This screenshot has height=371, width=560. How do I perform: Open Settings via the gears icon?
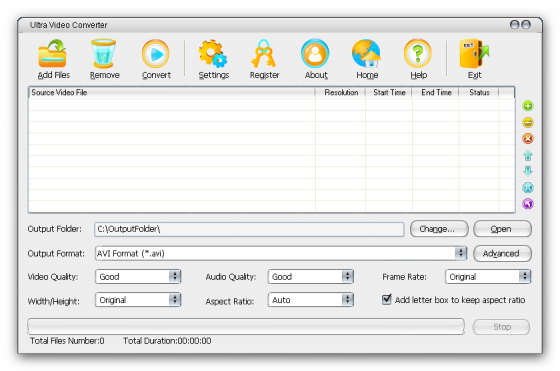[213, 54]
